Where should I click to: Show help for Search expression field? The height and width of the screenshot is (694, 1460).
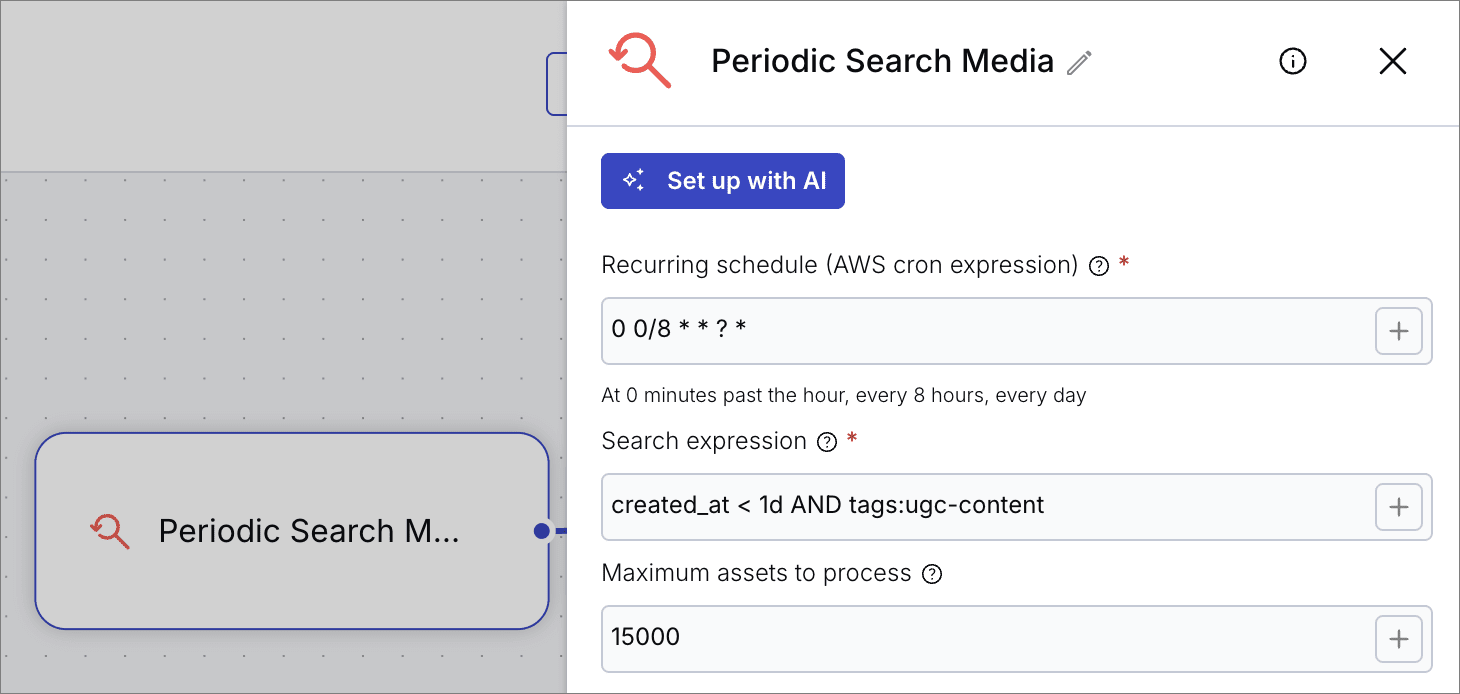pyautogui.click(x=826, y=442)
